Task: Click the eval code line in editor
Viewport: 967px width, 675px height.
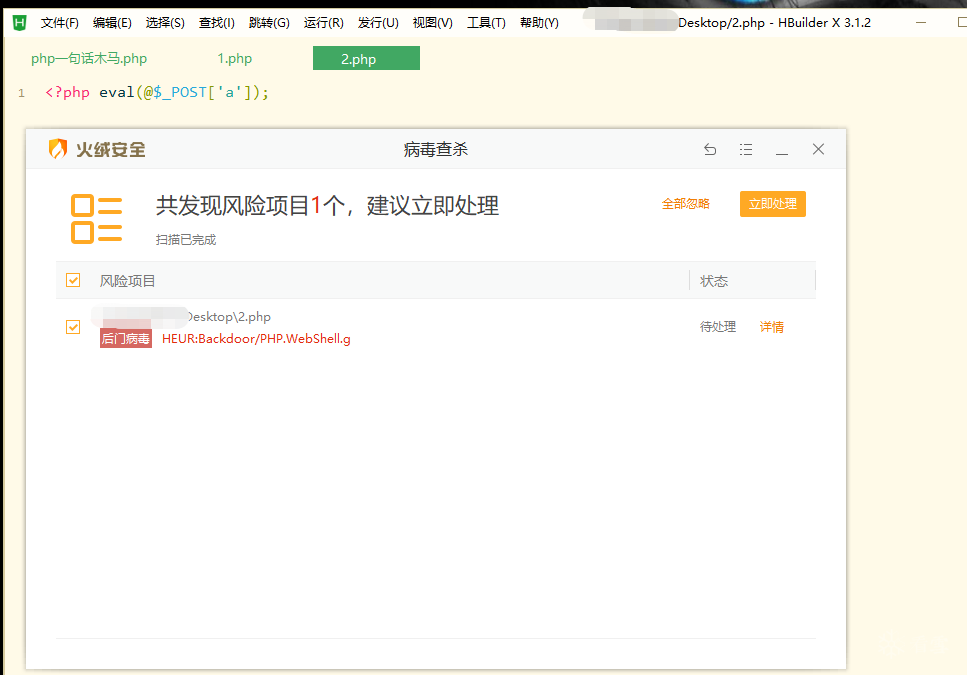Action: click(x=157, y=92)
